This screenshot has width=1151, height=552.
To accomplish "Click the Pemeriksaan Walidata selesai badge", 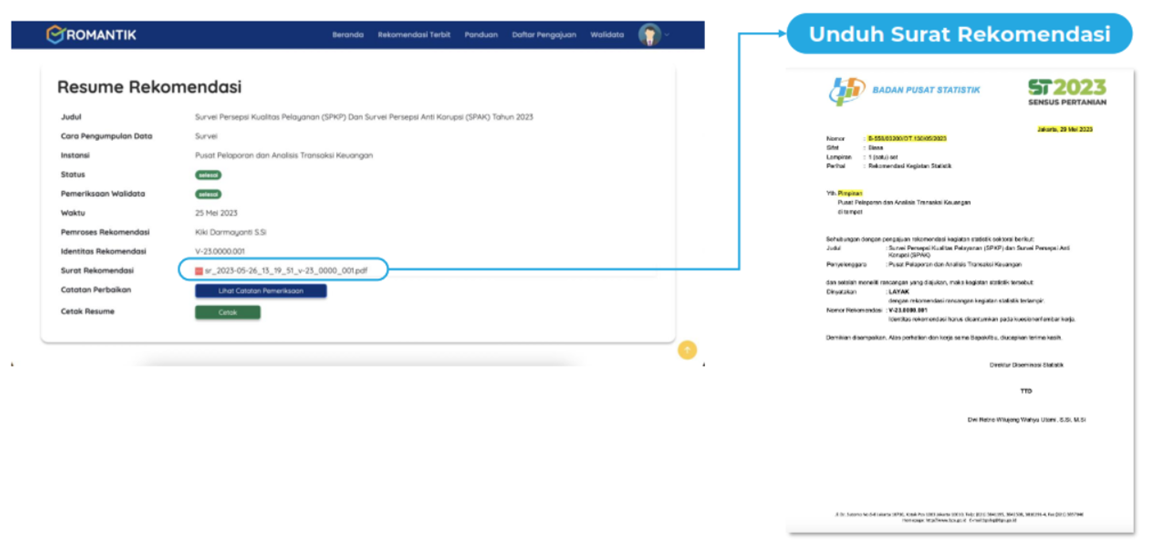I will pos(208,194).
